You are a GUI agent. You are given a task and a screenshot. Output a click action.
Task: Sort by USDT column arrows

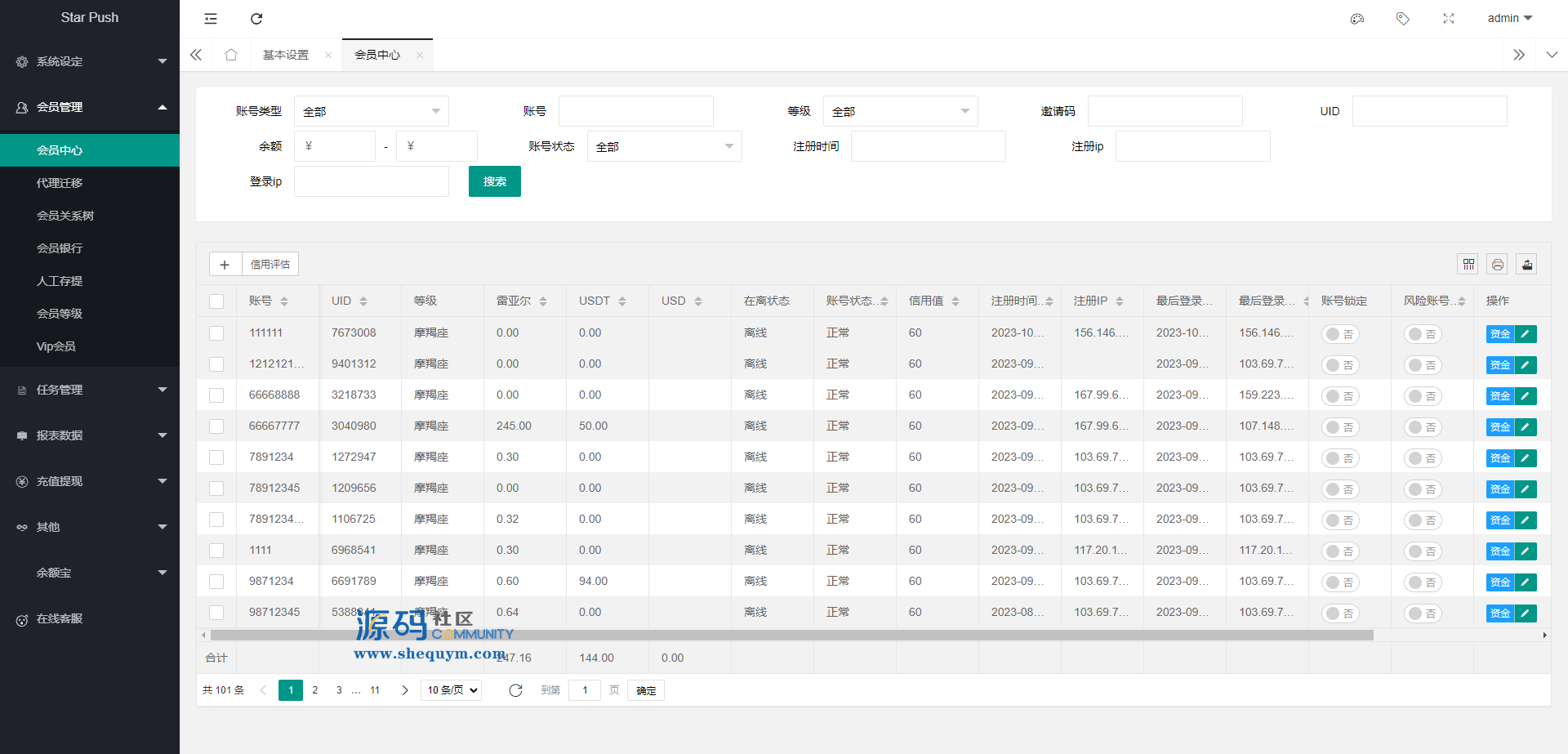(x=622, y=301)
